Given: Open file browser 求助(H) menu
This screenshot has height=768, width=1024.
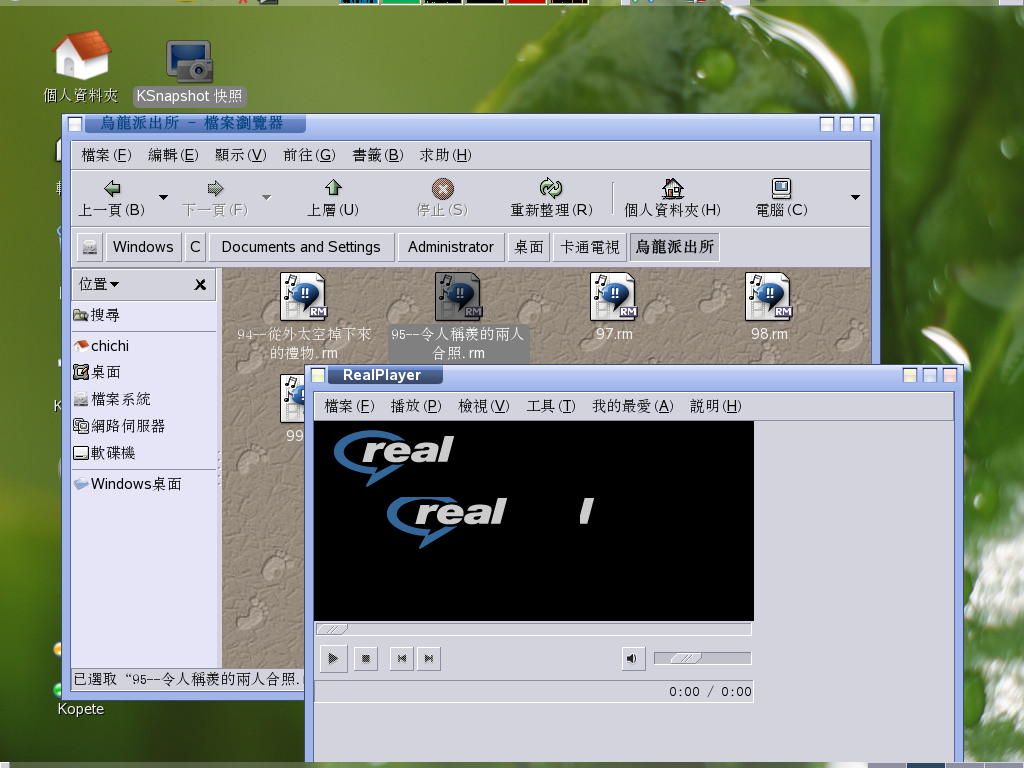Looking at the screenshot, I should point(445,155).
